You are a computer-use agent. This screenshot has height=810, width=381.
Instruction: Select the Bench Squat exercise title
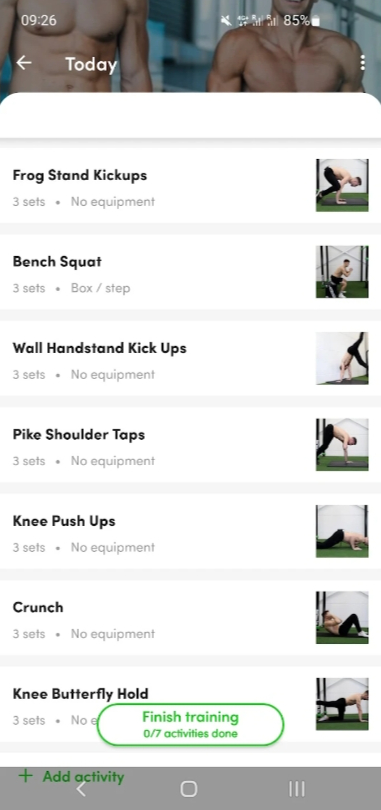click(x=57, y=261)
